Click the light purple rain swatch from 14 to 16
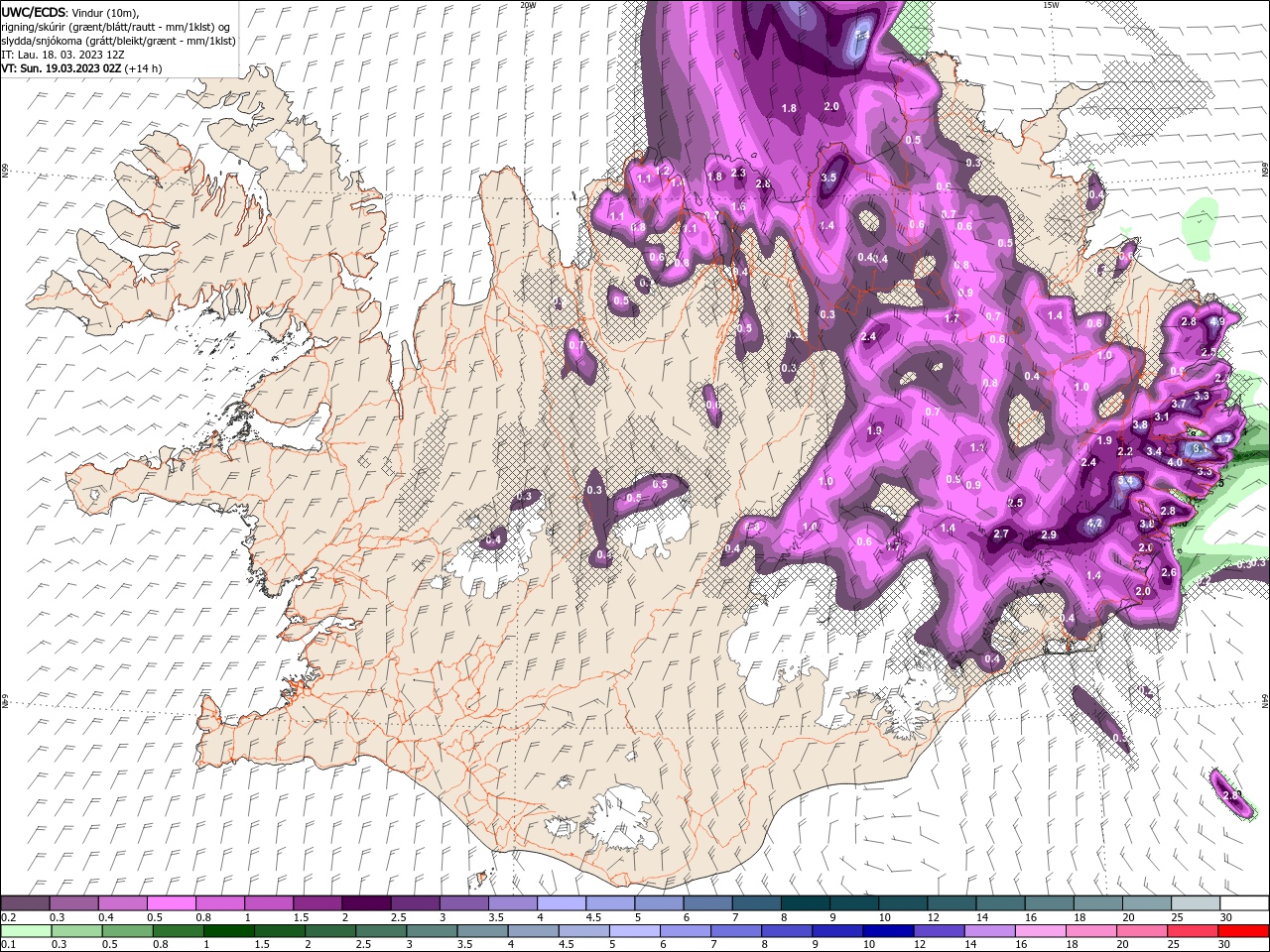 989,931
